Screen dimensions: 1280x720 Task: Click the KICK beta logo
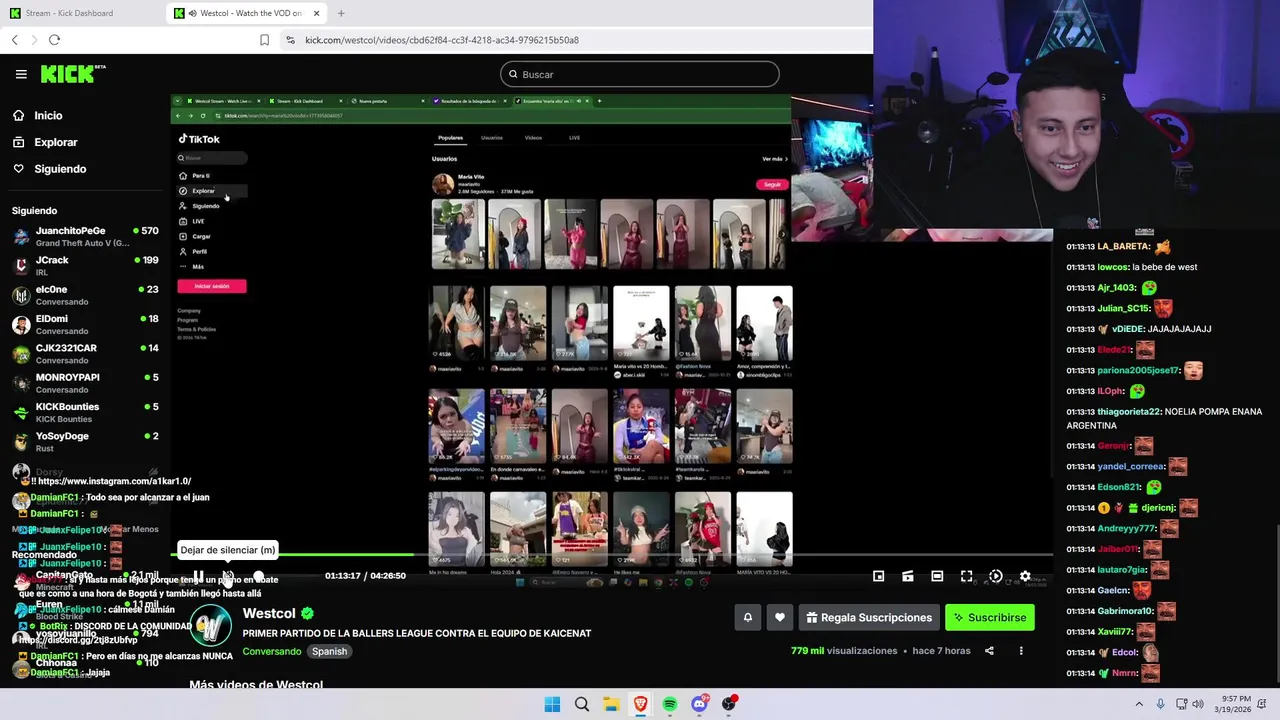point(72,74)
